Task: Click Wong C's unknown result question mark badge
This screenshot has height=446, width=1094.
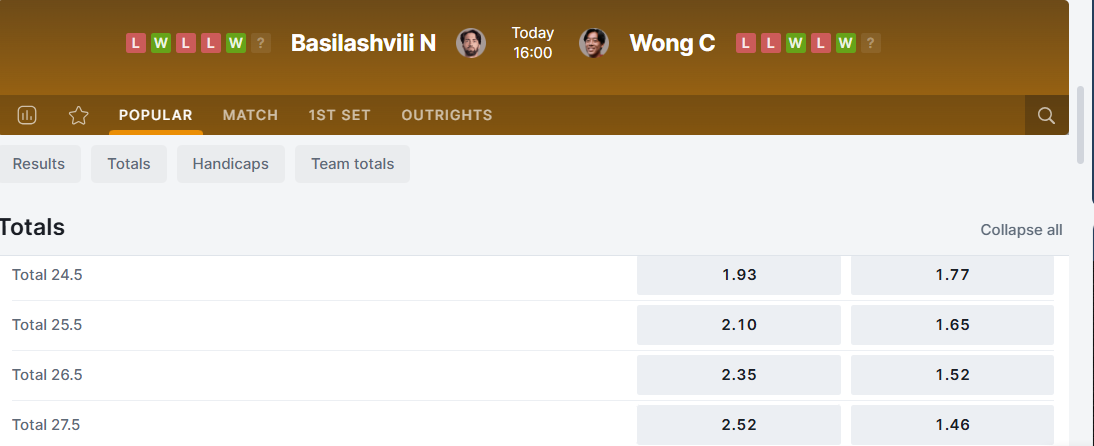Action: point(871,43)
